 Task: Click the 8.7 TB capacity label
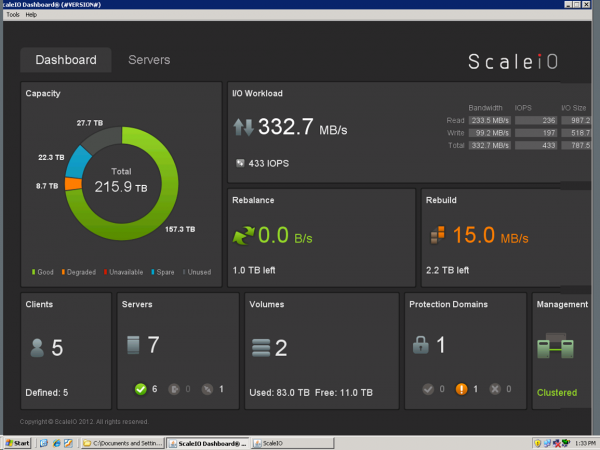click(x=47, y=186)
